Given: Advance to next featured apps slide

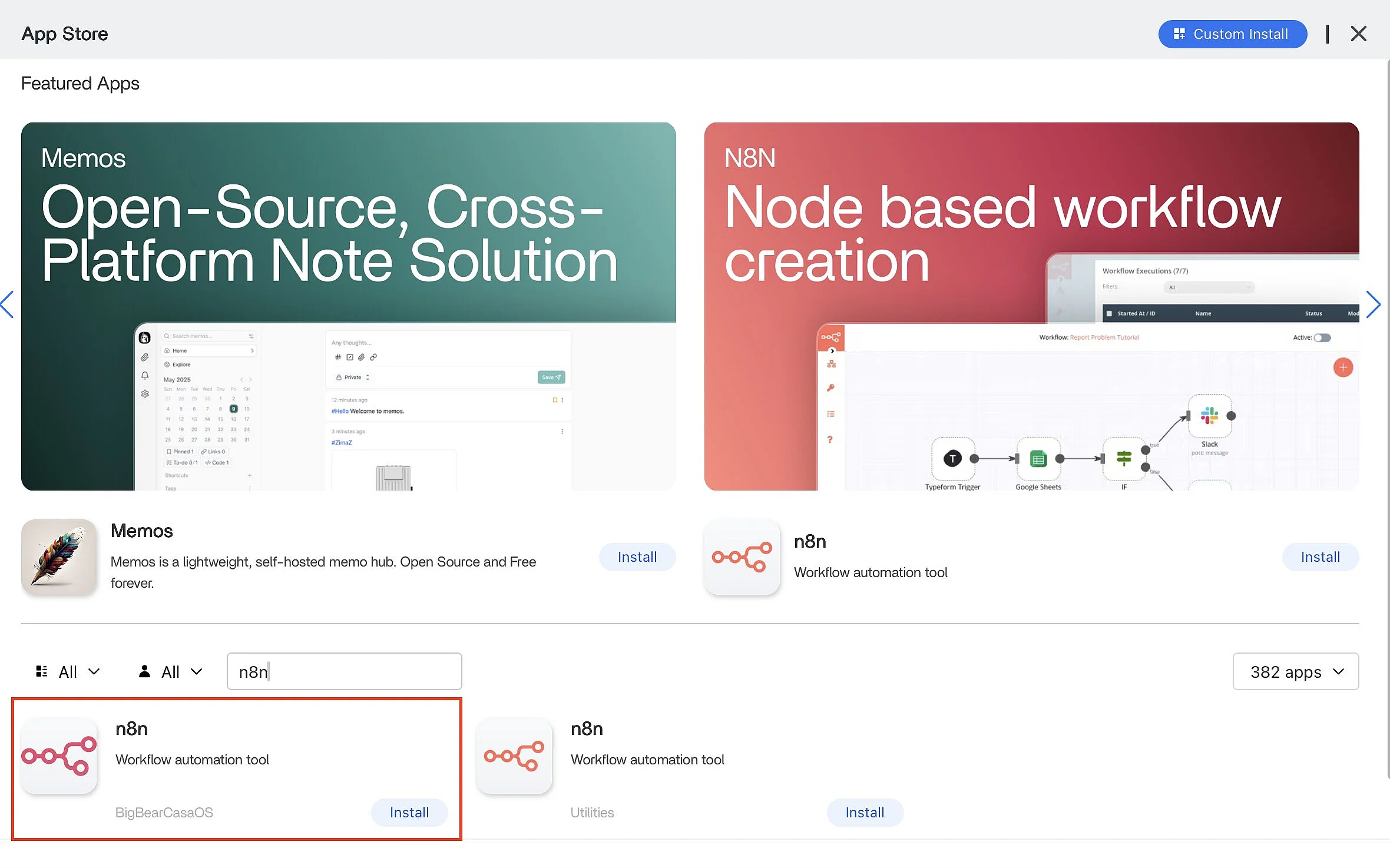Looking at the screenshot, I should click(1373, 304).
